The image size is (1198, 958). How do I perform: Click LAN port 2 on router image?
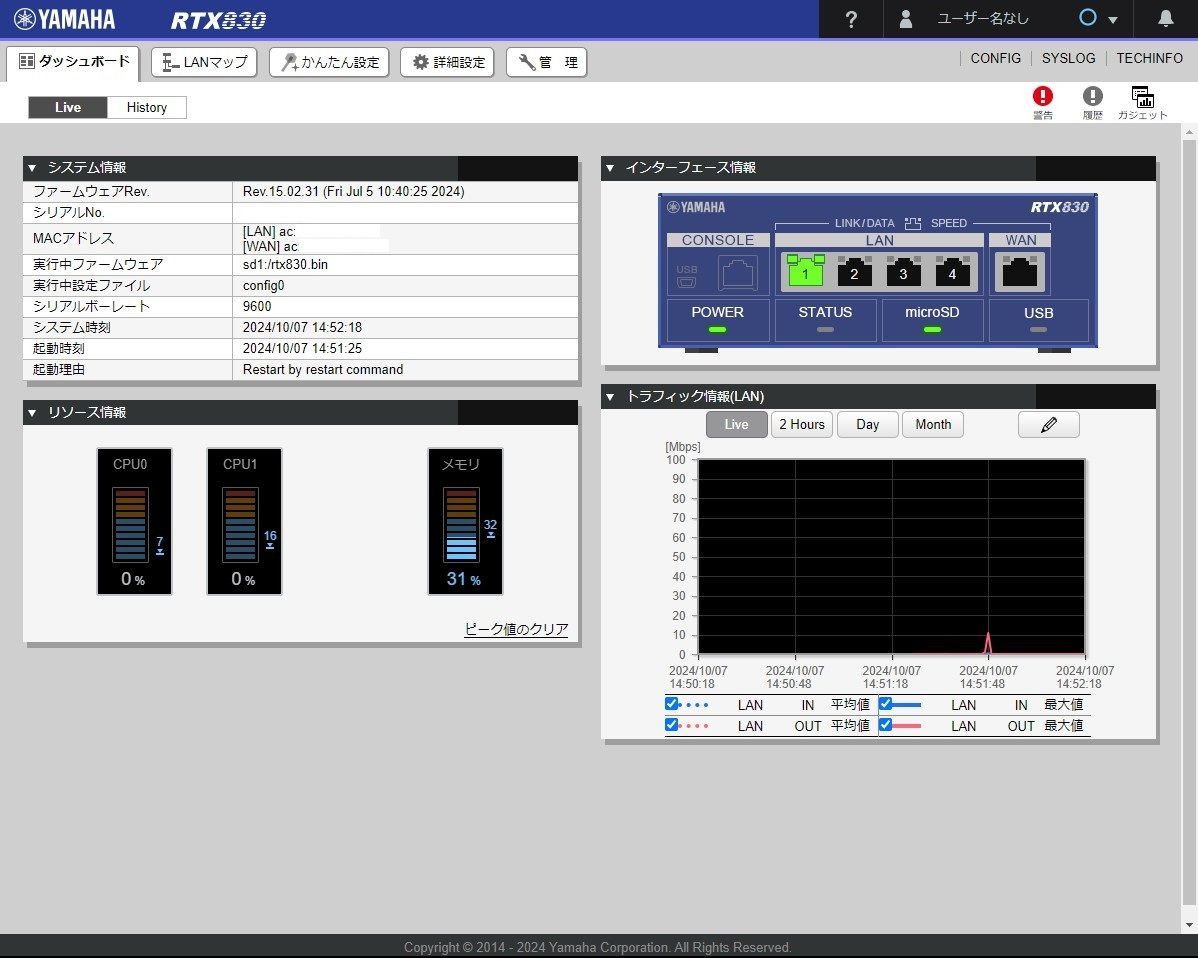coord(854,270)
